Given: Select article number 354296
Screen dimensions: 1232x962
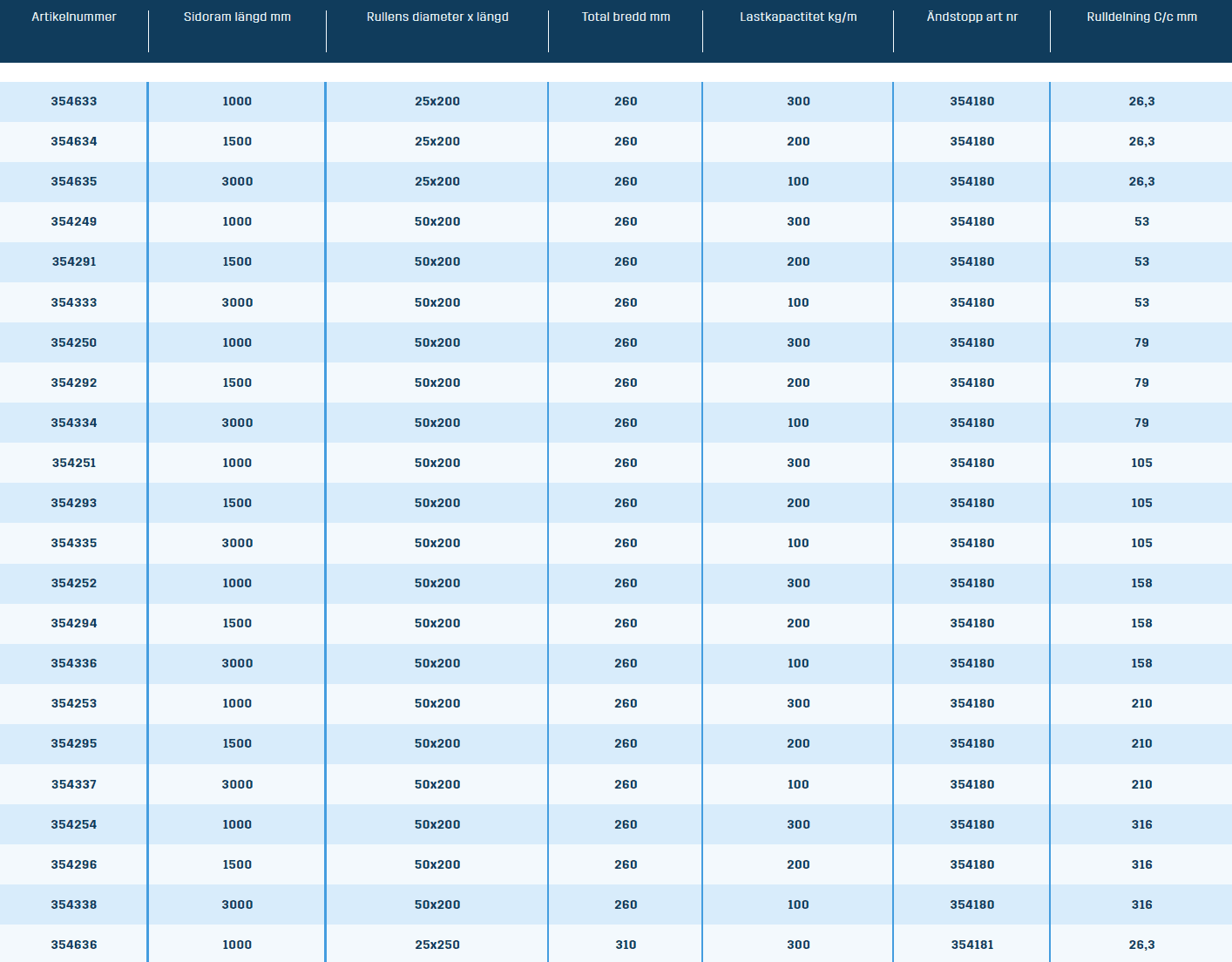Looking at the screenshot, I should (74, 864).
